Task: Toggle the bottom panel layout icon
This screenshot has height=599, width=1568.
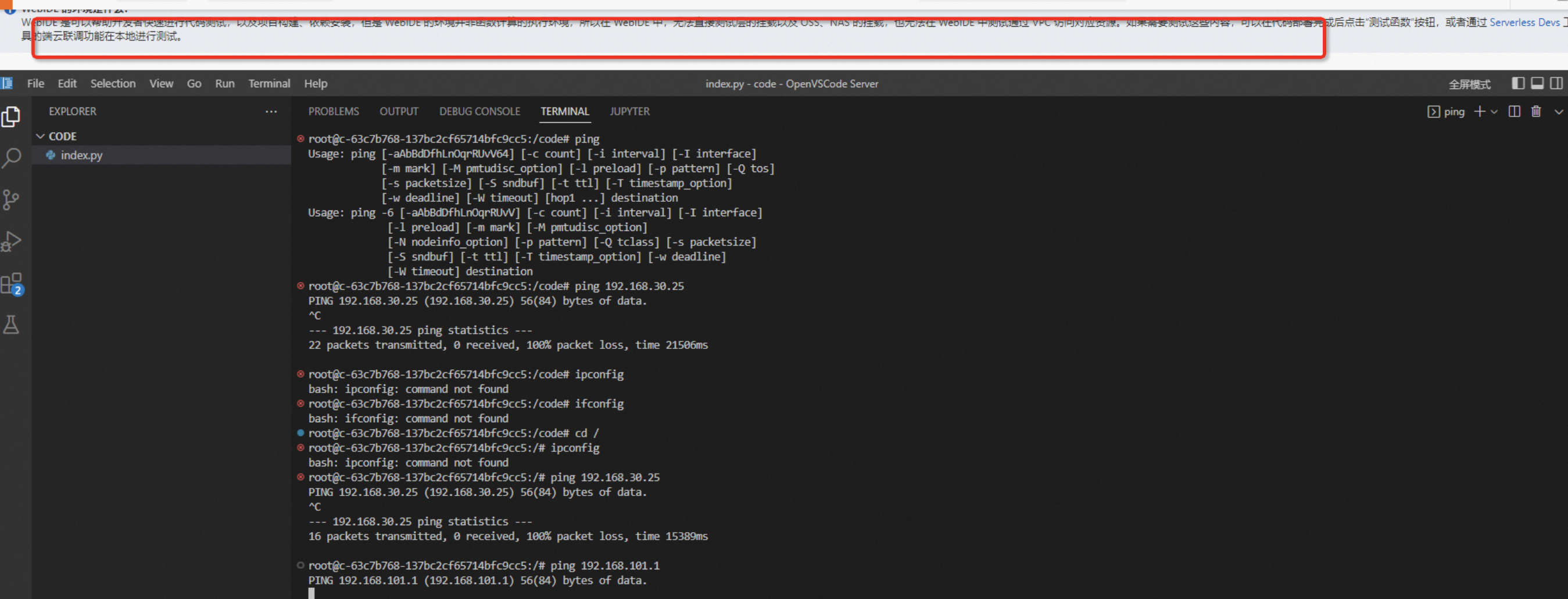Action: (x=1537, y=84)
